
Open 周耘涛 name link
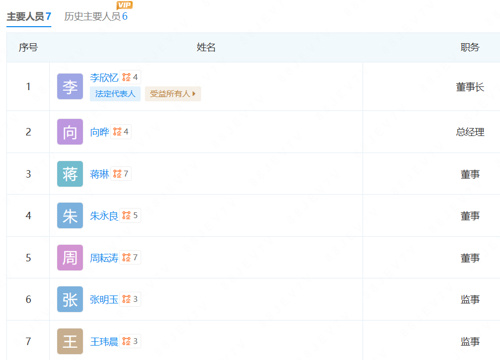[x=104, y=258]
